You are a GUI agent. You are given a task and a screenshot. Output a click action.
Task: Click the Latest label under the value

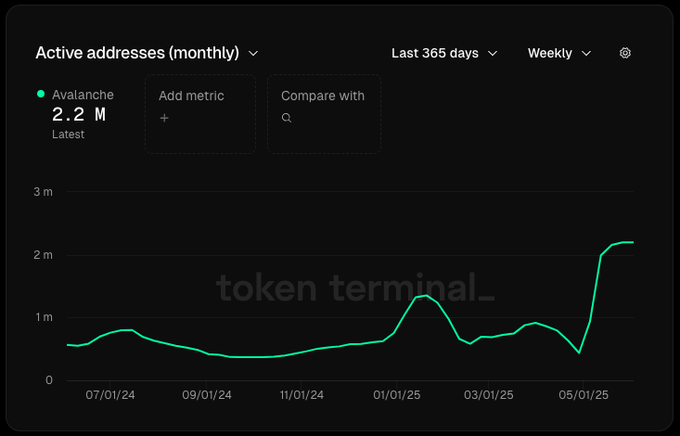point(68,134)
